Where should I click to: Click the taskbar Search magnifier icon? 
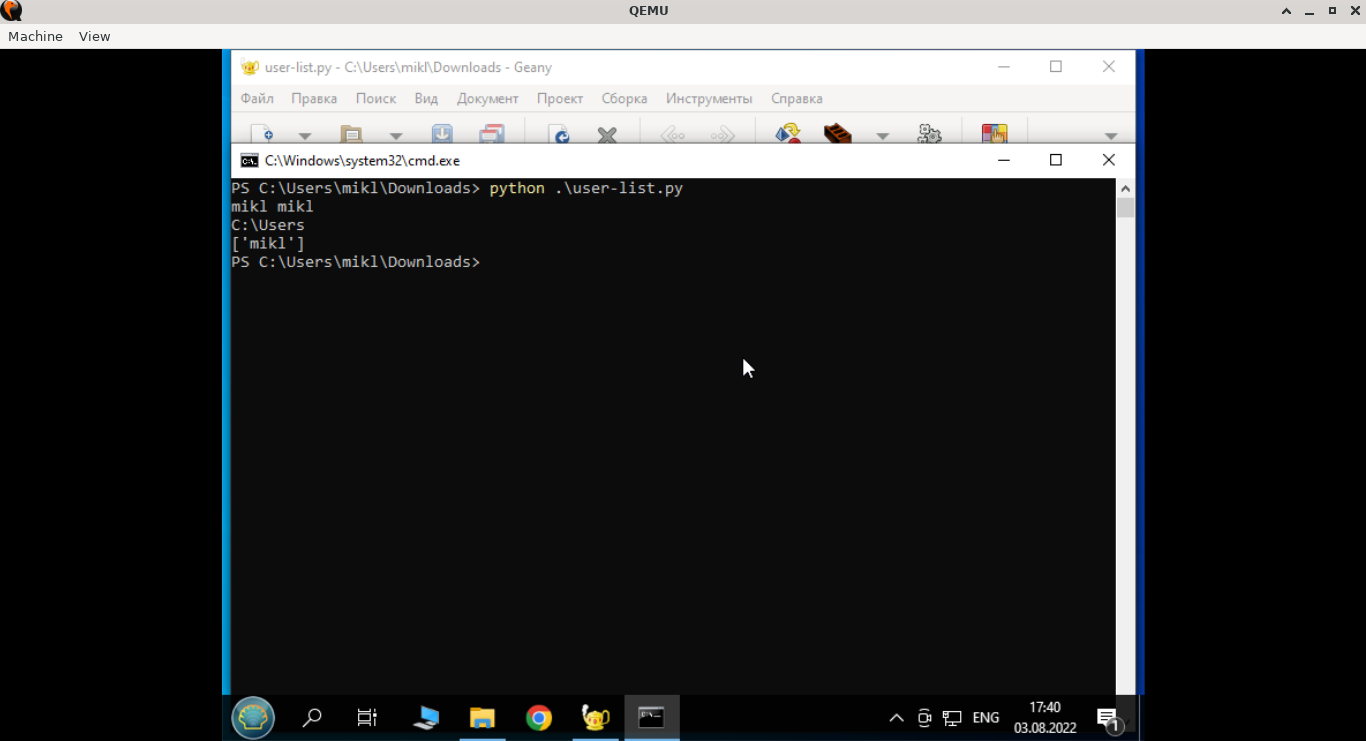coord(312,717)
